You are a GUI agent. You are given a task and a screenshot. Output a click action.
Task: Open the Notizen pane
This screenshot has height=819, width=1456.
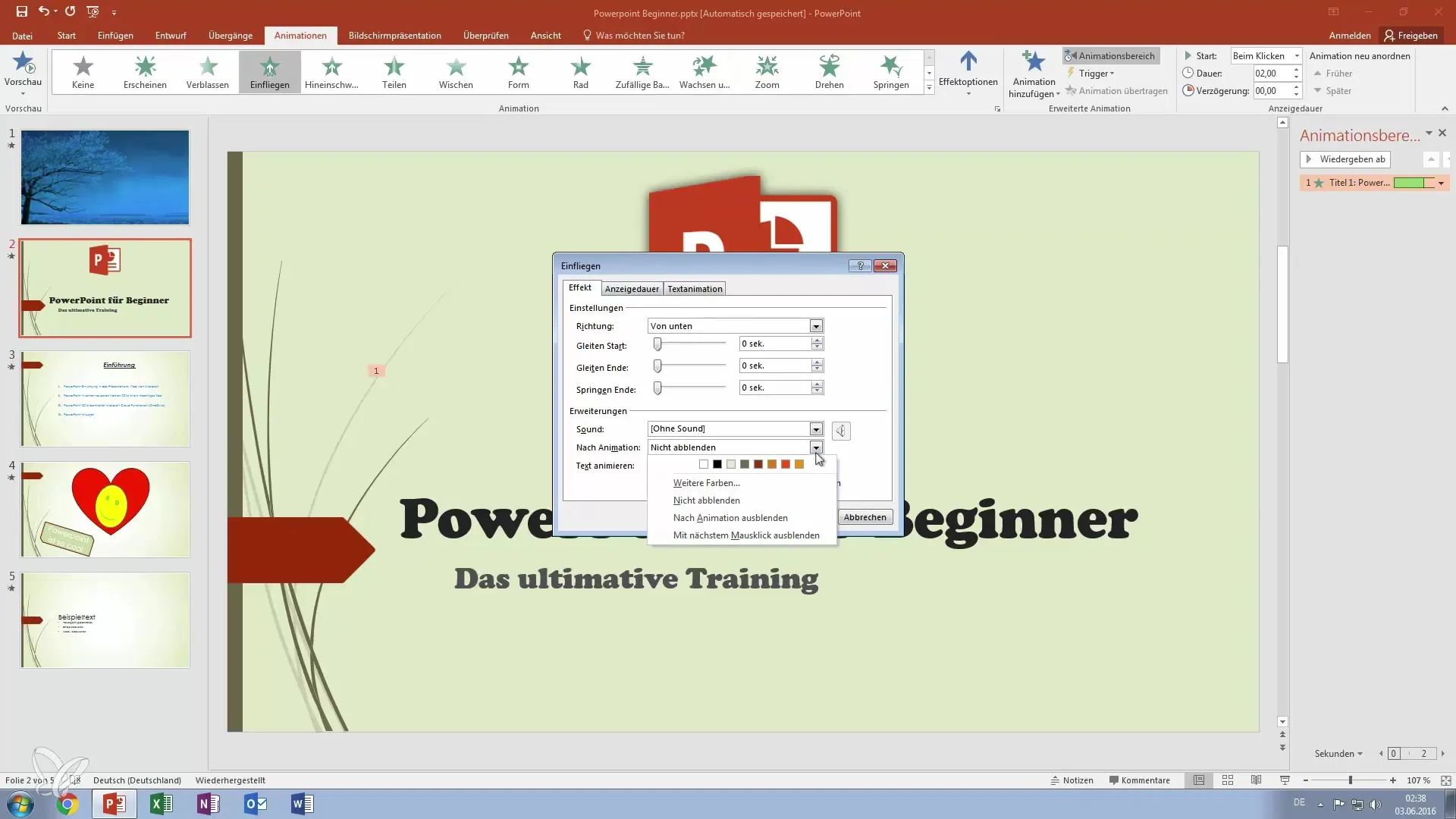[x=1072, y=780]
